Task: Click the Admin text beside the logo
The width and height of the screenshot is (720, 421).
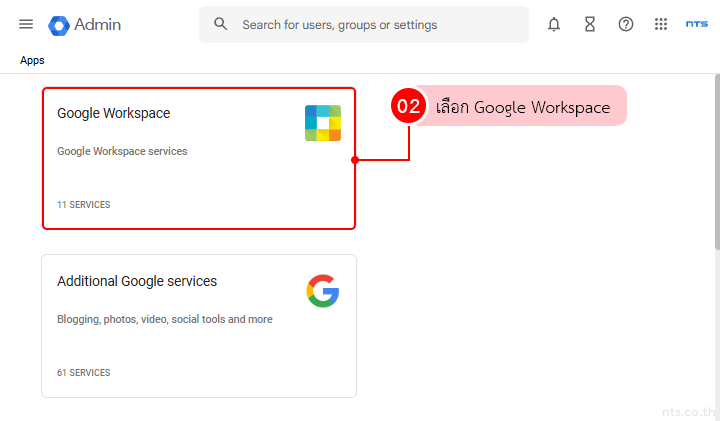Action: click(x=97, y=25)
